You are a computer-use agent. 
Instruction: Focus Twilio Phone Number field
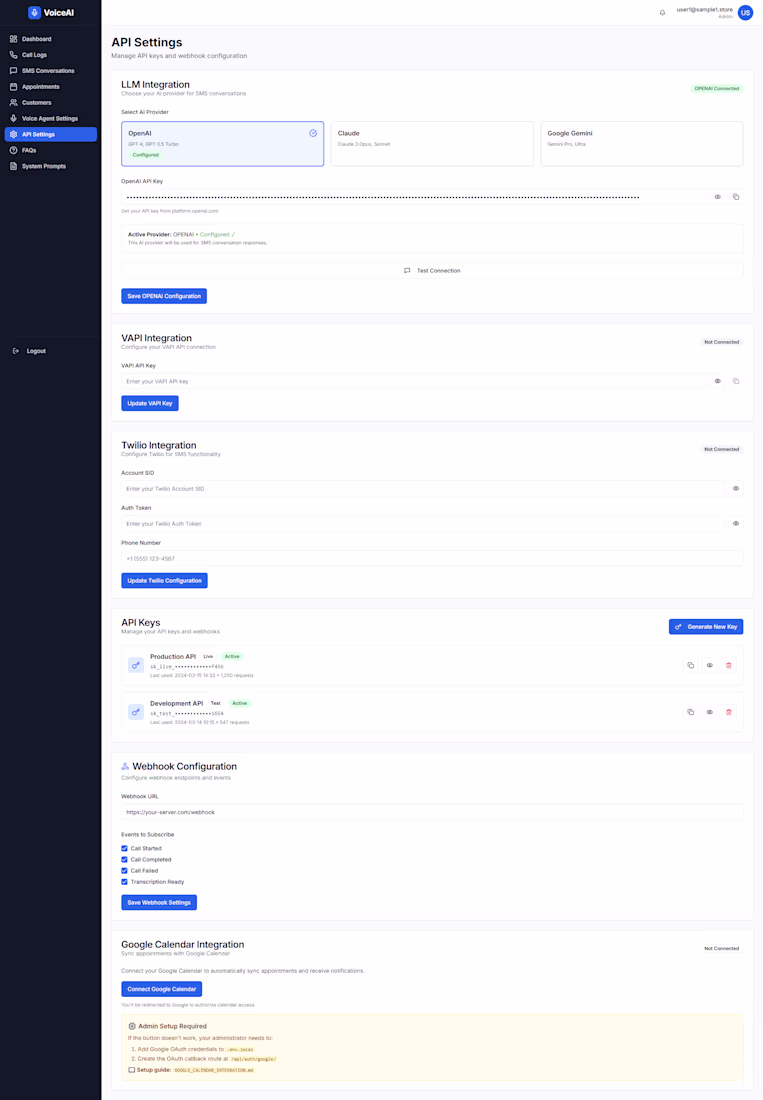click(x=432, y=559)
